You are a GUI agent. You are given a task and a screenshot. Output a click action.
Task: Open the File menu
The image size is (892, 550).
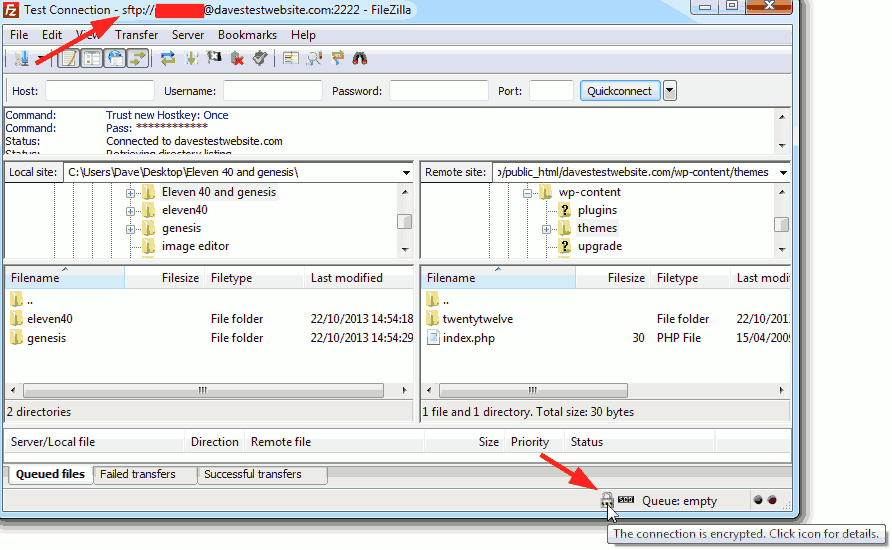[x=19, y=35]
